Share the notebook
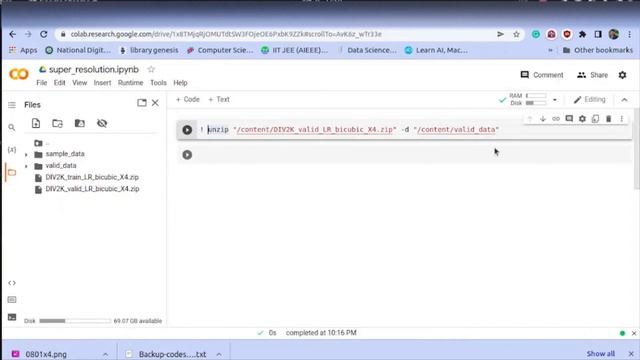Viewport: 640px width, 360px height. (592, 75)
